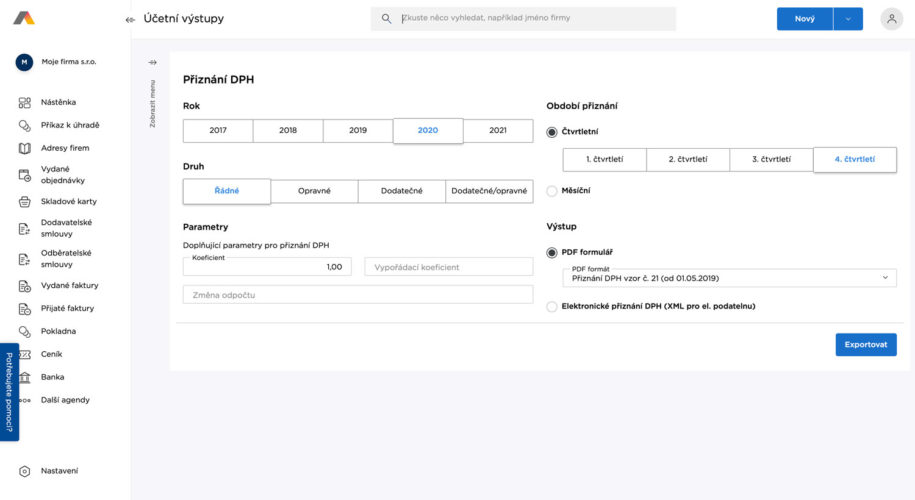Click the Banka building icon
The width and height of the screenshot is (915, 500).
[25, 377]
